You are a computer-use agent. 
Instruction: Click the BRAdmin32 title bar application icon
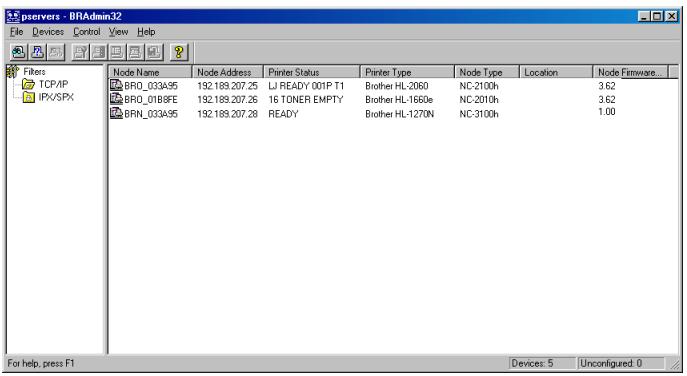tap(13, 17)
